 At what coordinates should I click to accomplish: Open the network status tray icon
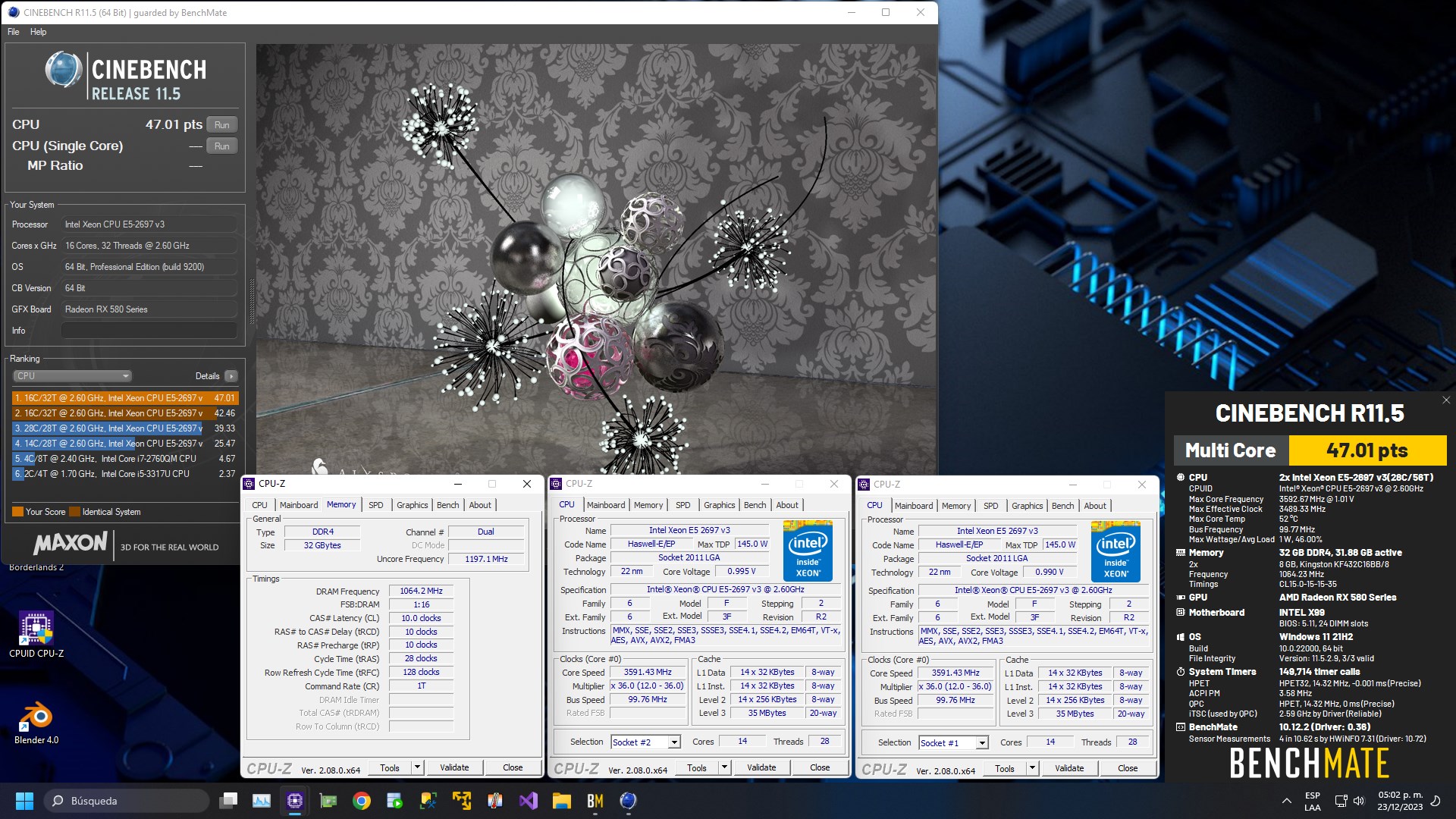point(1341,801)
